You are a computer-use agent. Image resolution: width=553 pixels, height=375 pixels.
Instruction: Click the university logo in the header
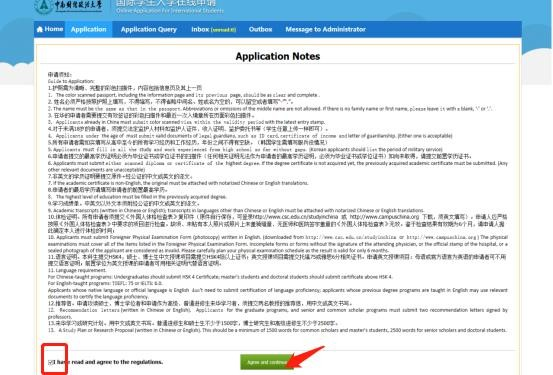coord(68,6)
